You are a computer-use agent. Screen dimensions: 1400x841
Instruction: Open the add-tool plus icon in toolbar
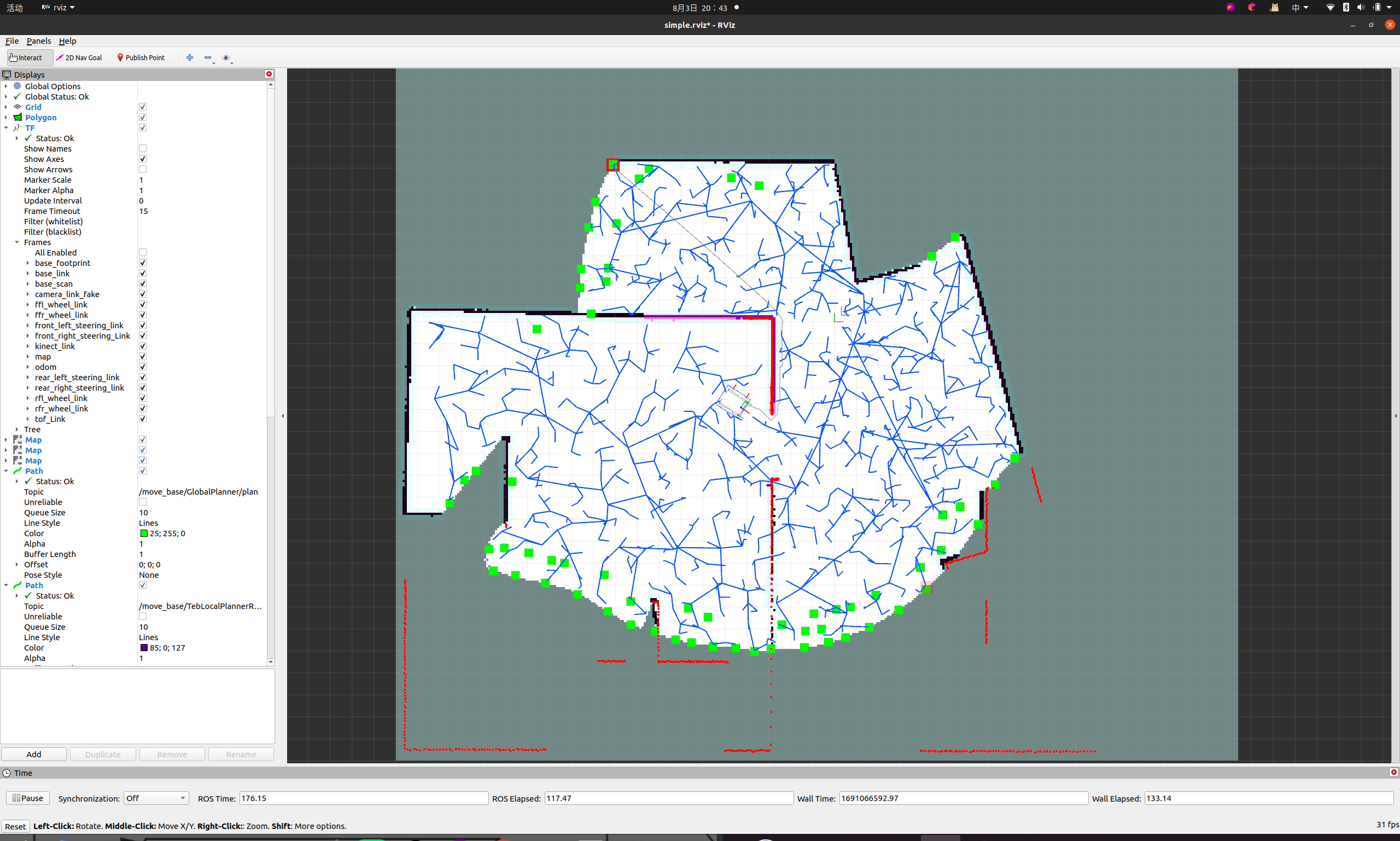[x=190, y=57]
